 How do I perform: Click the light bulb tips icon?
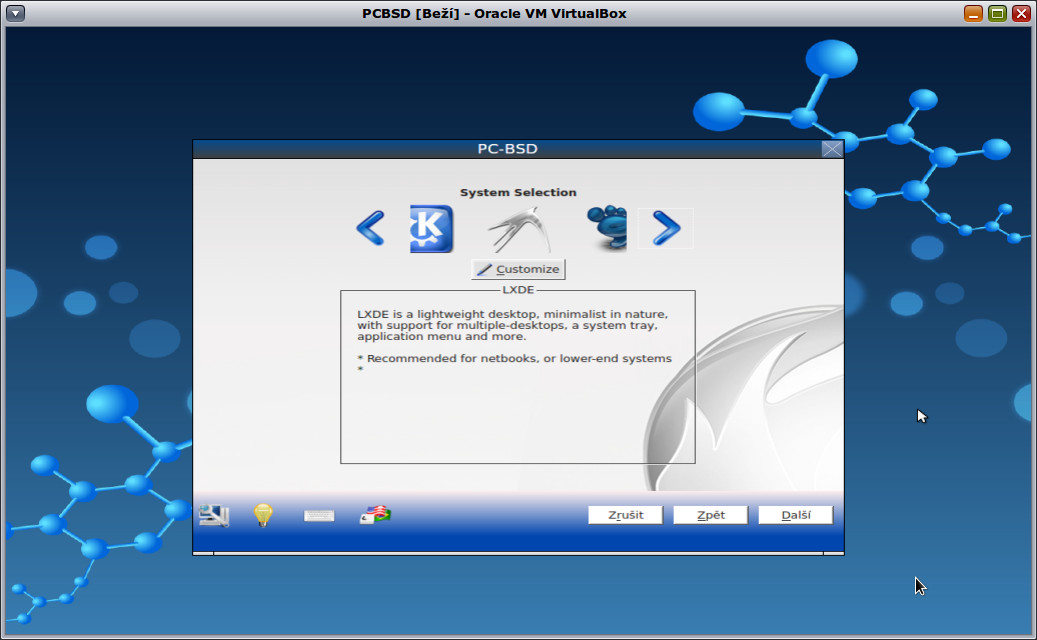click(262, 514)
